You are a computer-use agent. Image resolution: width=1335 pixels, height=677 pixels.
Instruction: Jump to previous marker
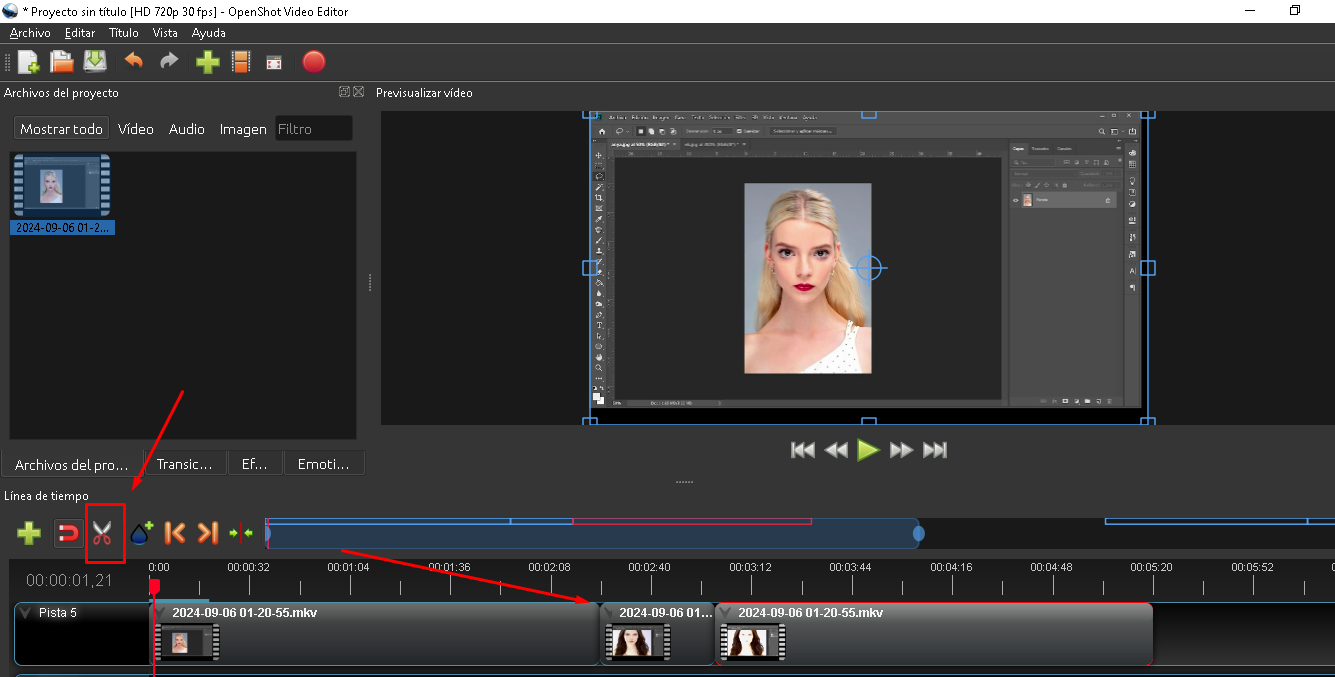point(174,533)
